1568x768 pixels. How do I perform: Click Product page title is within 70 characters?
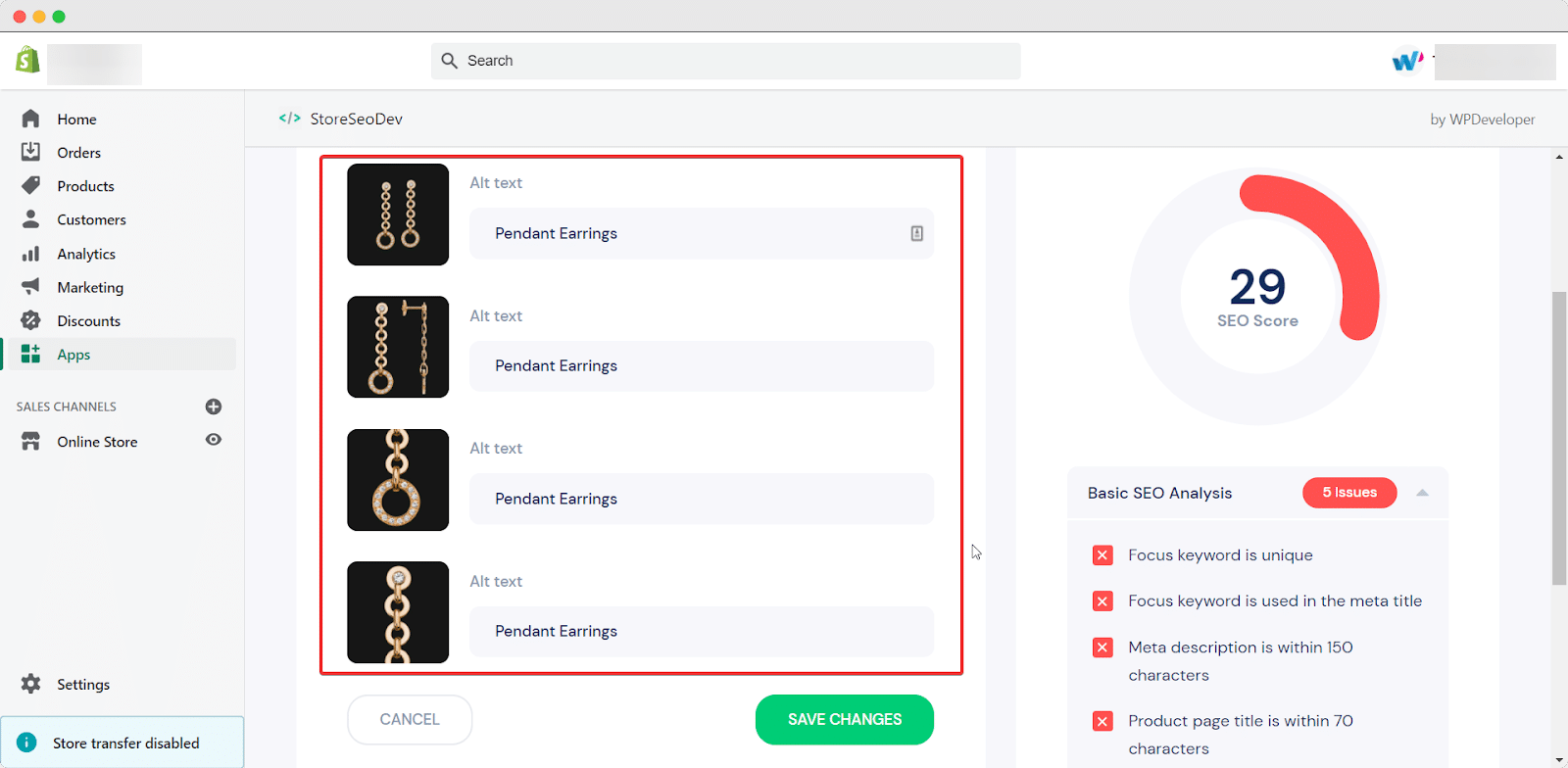pyautogui.click(x=1240, y=735)
